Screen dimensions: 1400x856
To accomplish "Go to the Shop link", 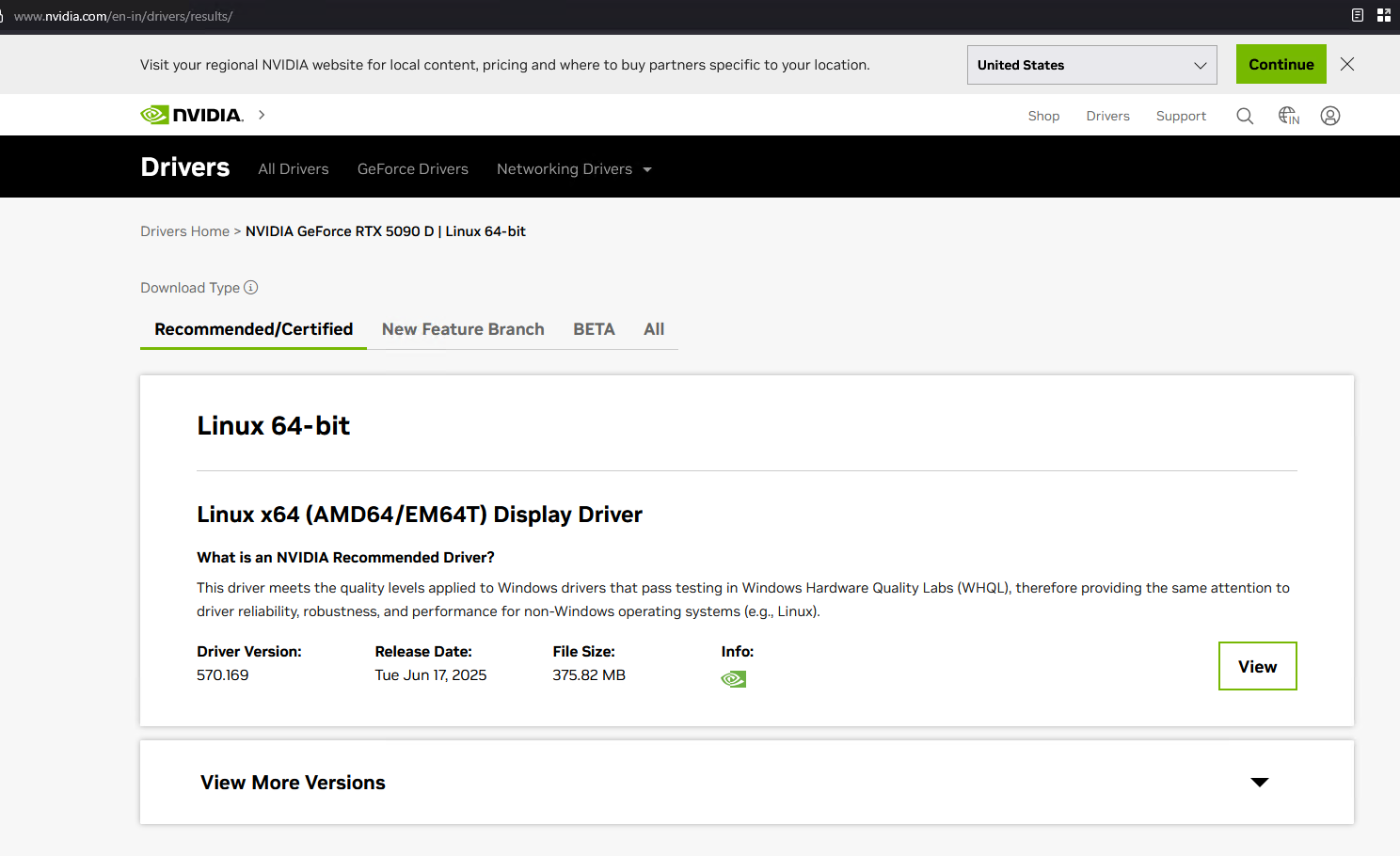I will (1043, 116).
